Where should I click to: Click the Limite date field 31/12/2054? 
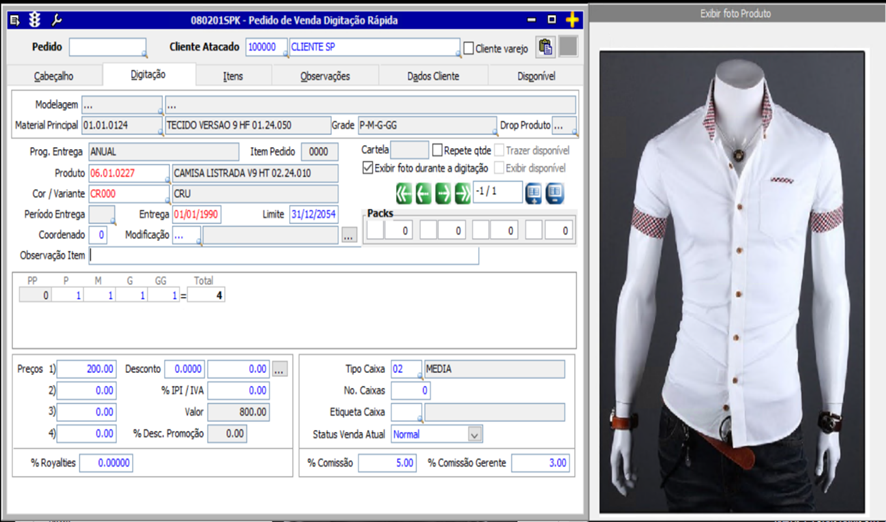pyautogui.click(x=314, y=215)
